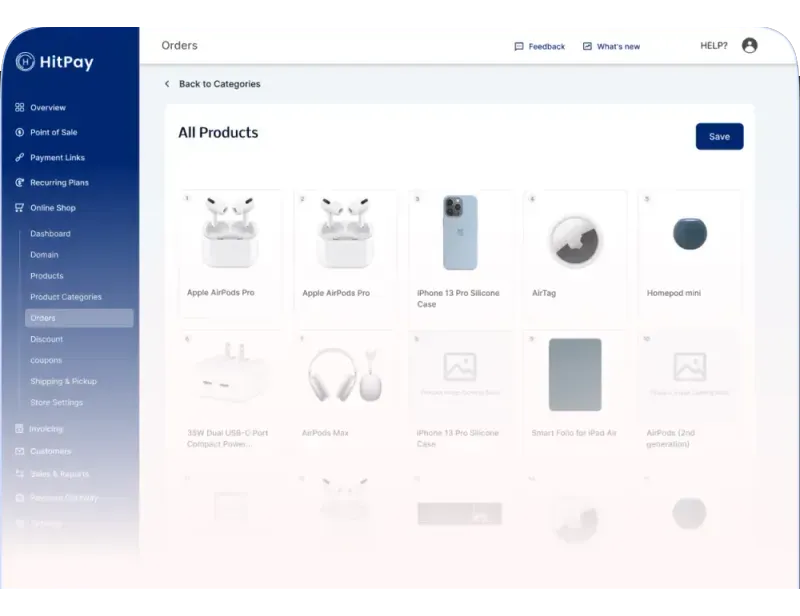Open the user profile avatar

(x=749, y=45)
